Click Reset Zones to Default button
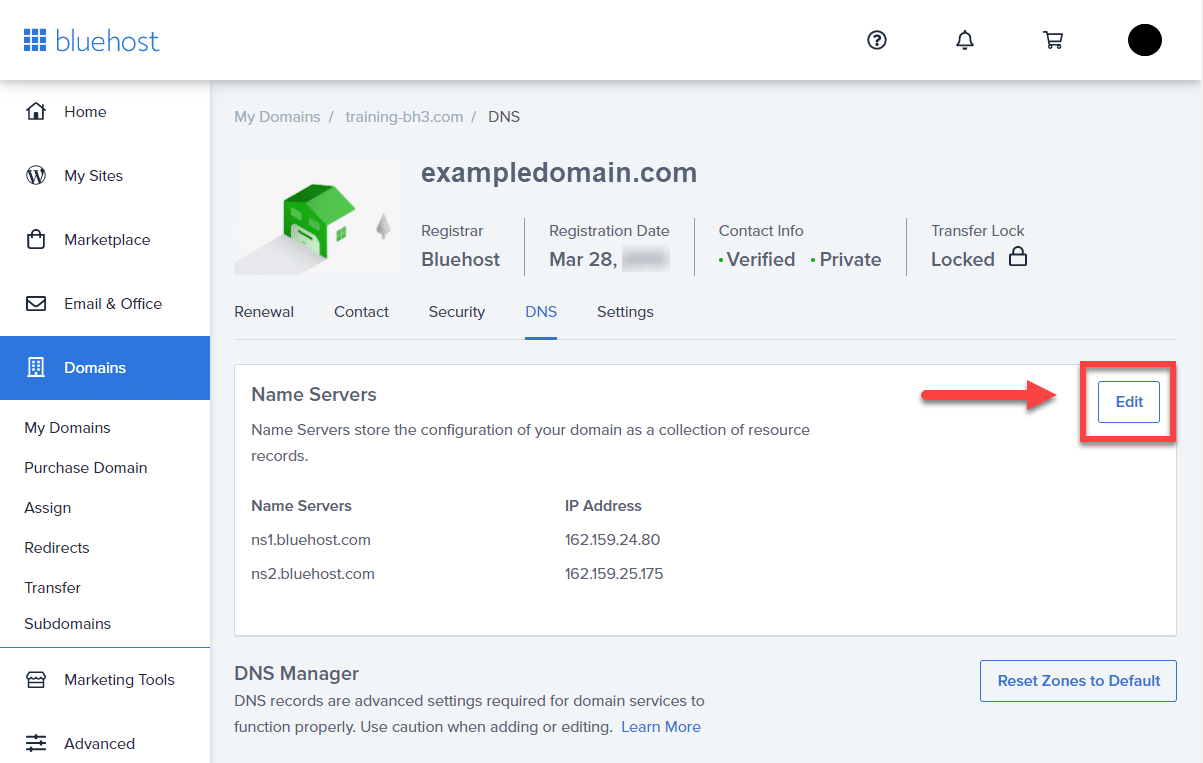This screenshot has height=763, width=1203. (1078, 681)
